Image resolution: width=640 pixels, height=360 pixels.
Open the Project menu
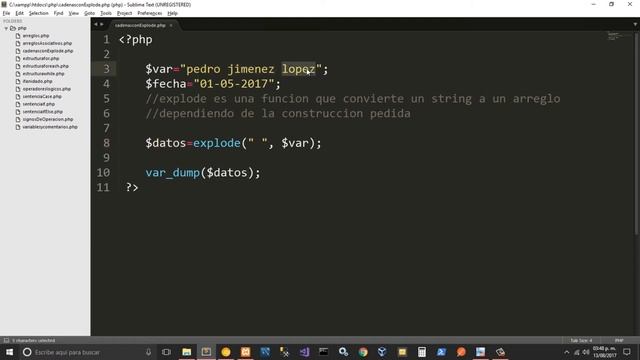click(124, 13)
